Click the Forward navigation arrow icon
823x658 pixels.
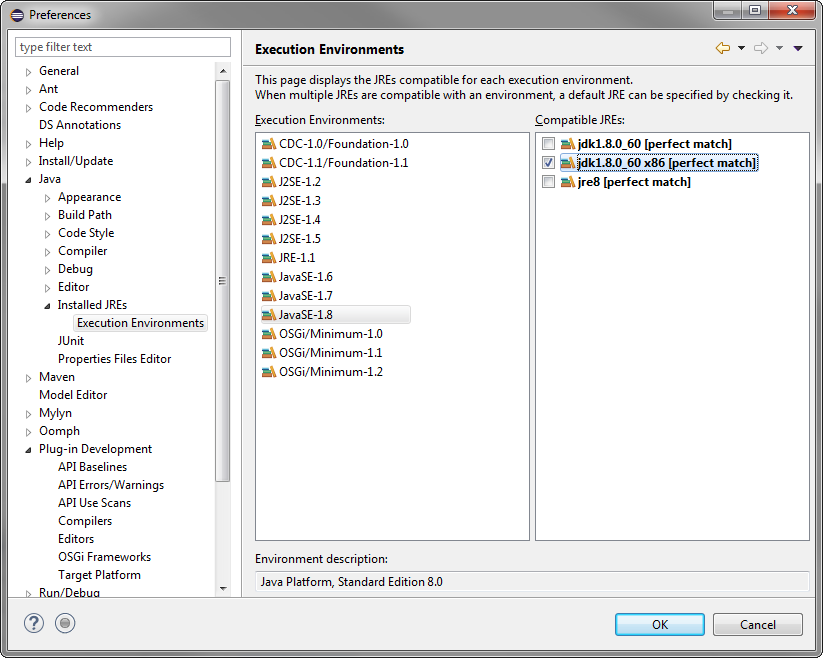click(x=761, y=48)
